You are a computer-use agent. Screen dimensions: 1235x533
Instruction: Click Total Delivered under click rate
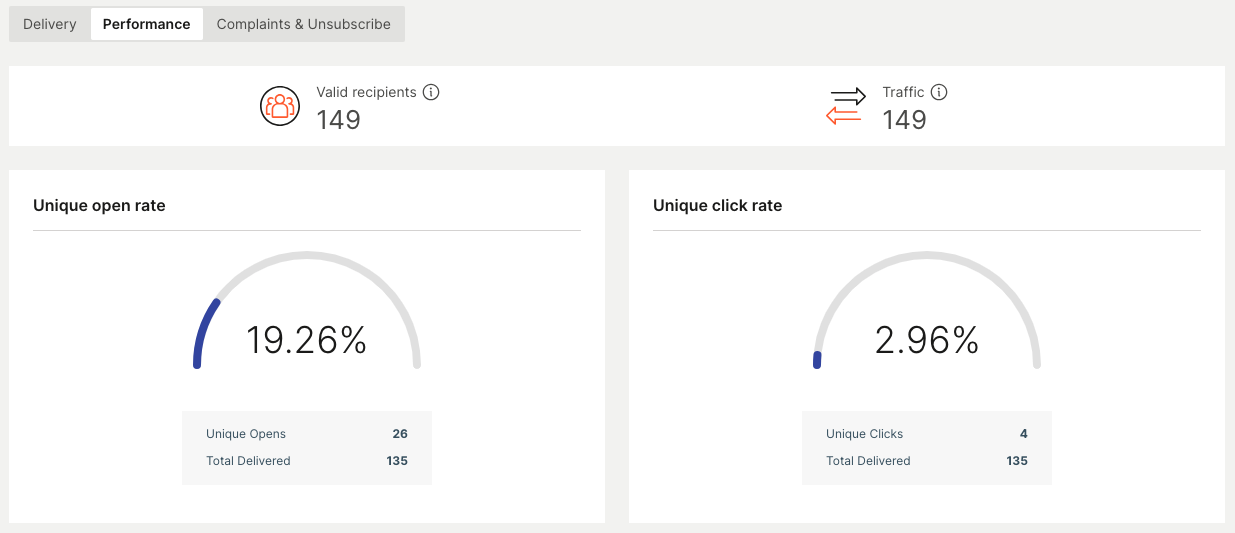coord(868,461)
